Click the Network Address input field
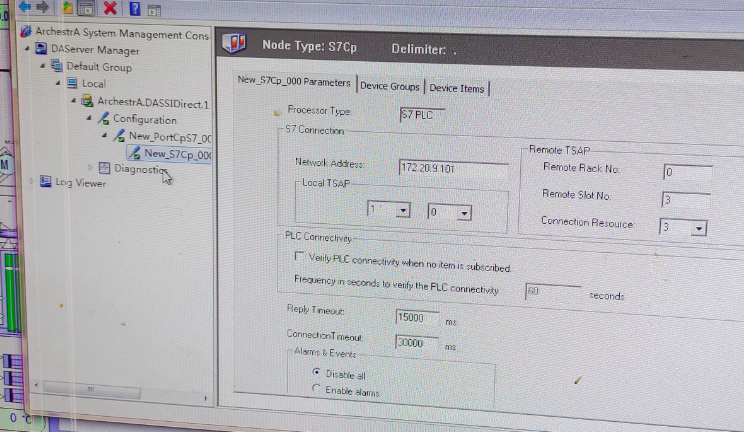The image size is (744, 432). pos(452,168)
